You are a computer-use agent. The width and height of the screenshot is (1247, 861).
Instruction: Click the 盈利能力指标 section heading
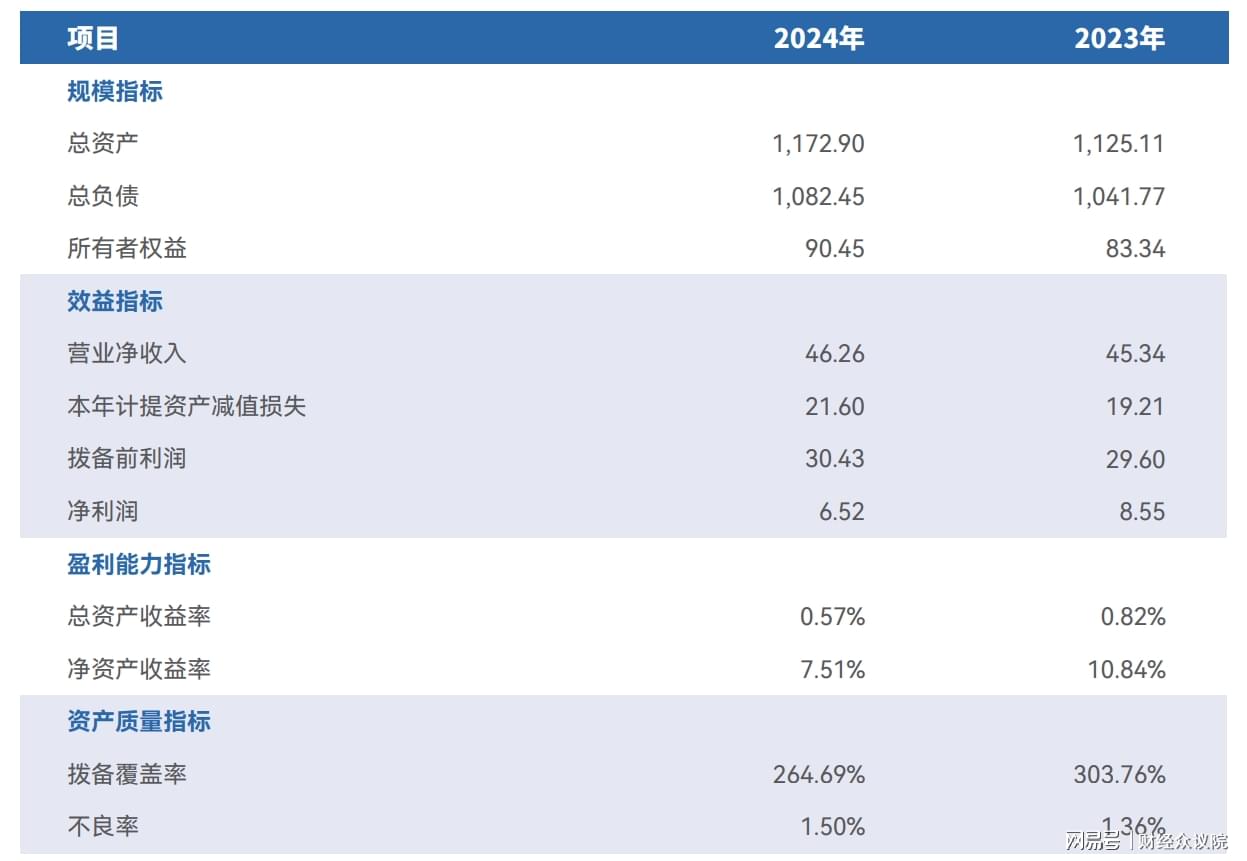point(139,564)
